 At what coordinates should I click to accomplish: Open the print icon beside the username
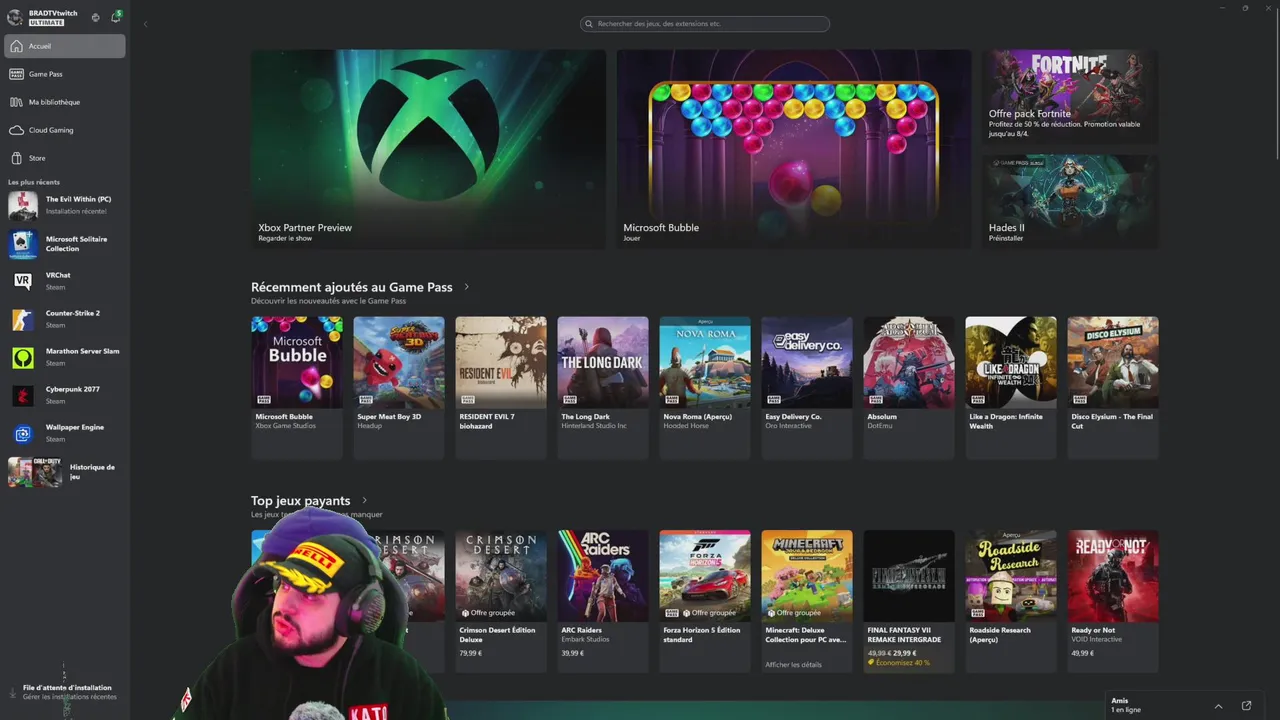click(95, 17)
